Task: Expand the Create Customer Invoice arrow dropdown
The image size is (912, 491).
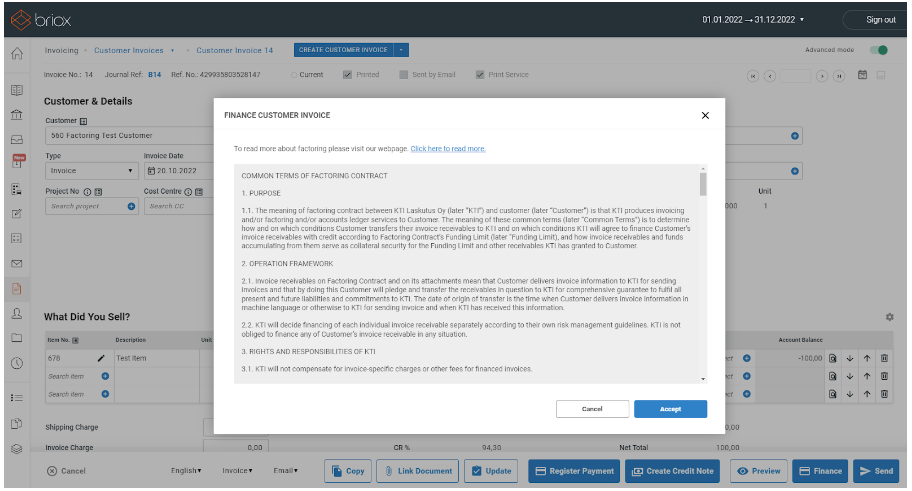Action: 402,49
